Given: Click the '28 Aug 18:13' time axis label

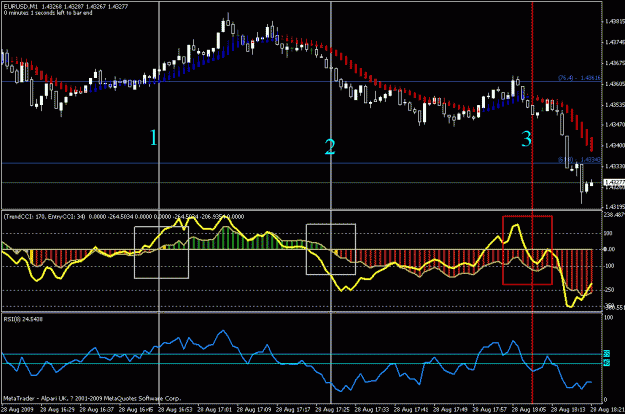Looking at the screenshot, I should coord(569,410).
